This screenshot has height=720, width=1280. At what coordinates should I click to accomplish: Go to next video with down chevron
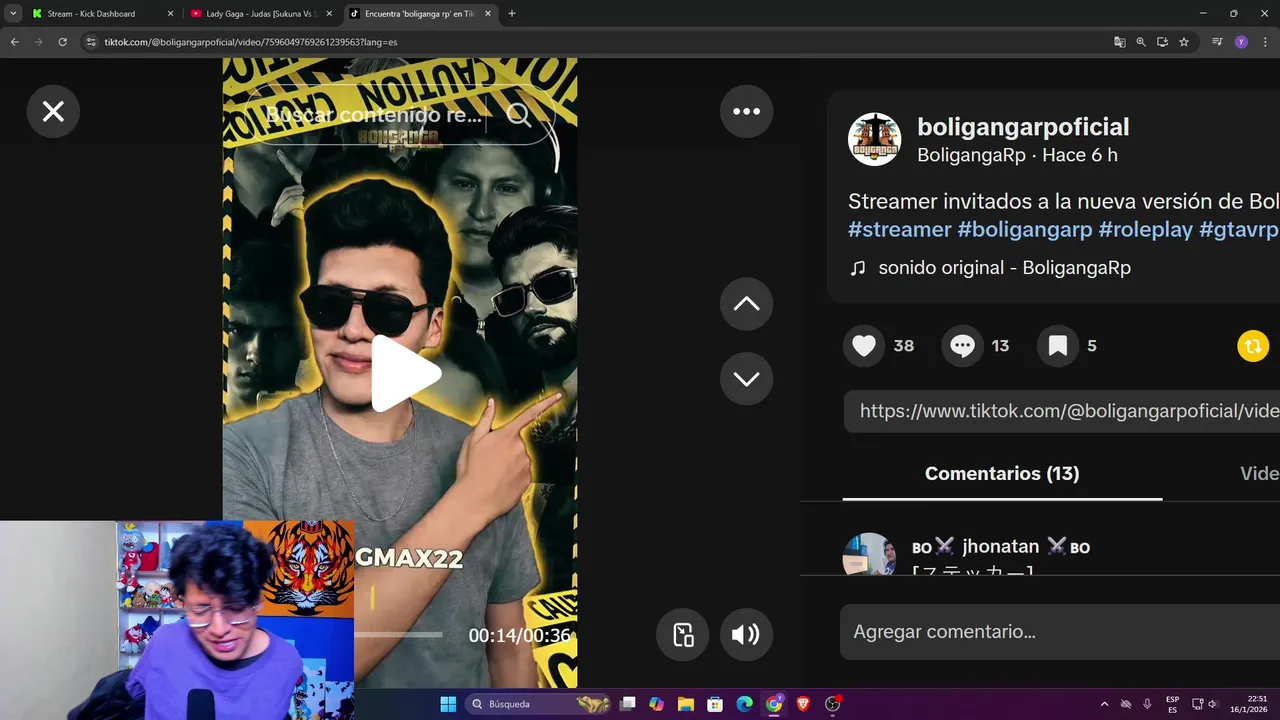tap(746, 379)
